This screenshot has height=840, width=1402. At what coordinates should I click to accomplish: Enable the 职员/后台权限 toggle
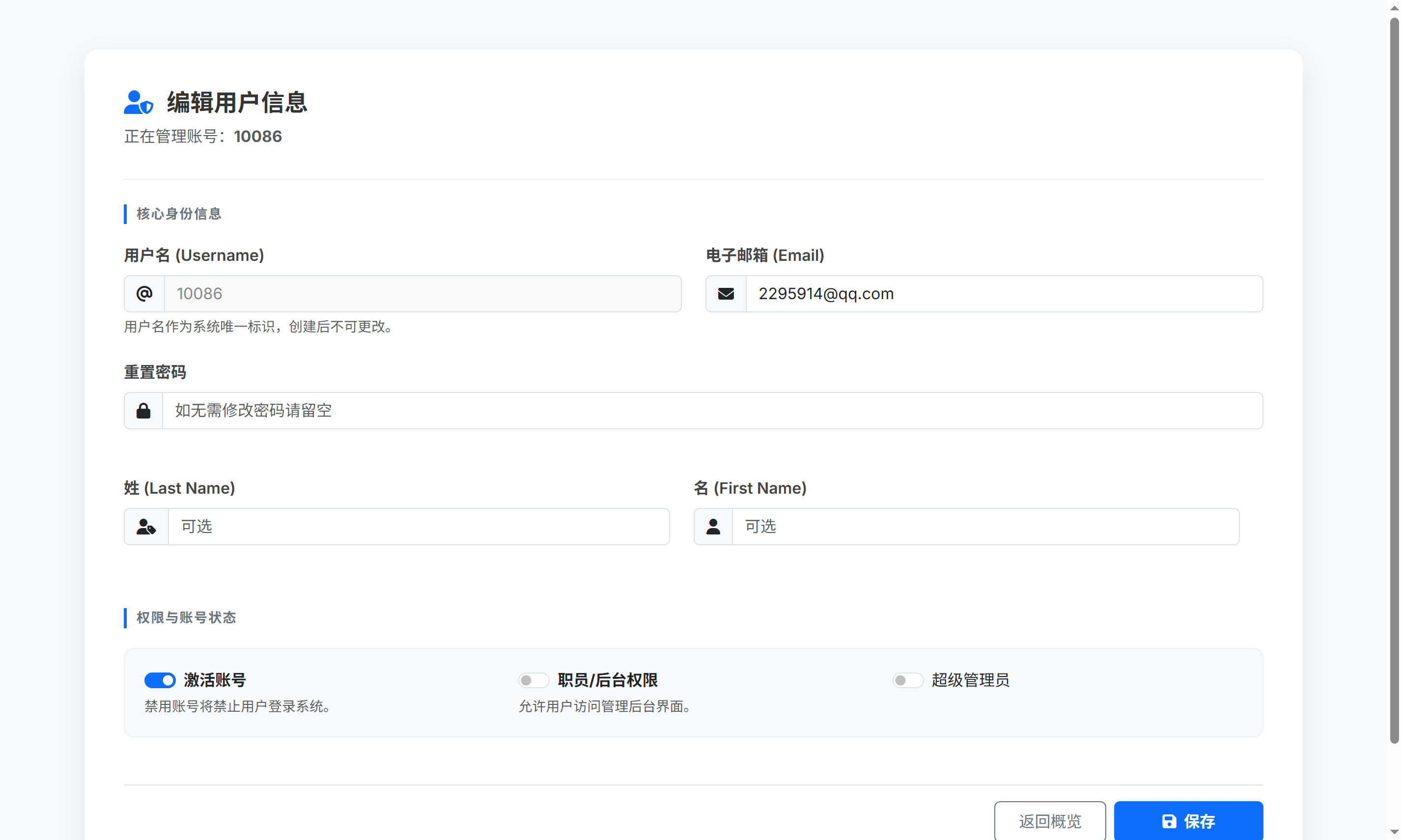[533, 680]
